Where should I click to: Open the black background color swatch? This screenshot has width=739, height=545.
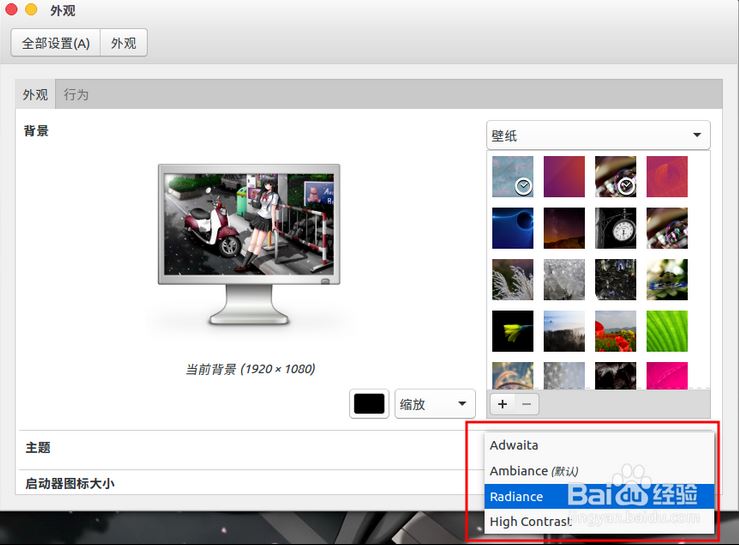(x=369, y=404)
